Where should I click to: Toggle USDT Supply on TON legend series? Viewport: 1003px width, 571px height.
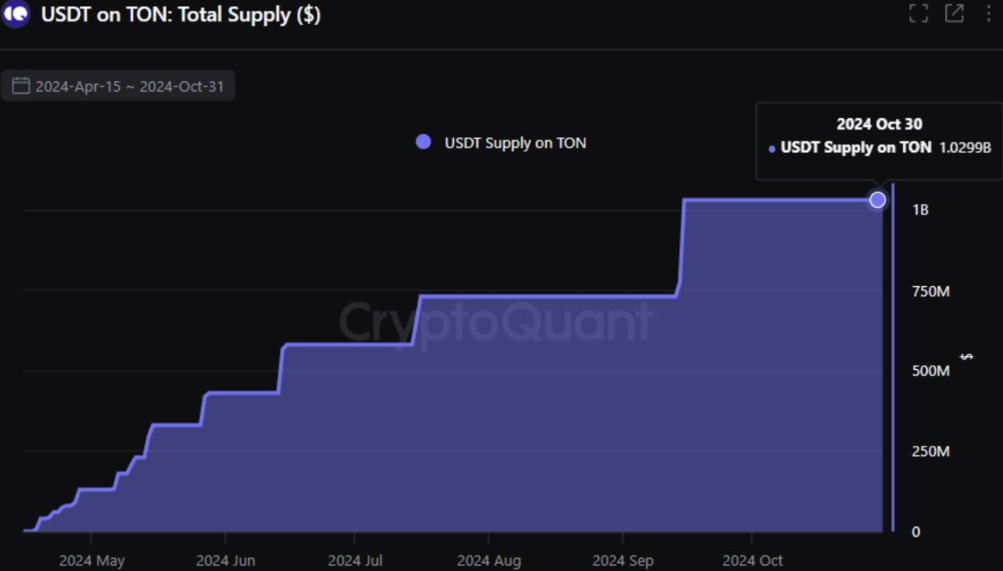pos(501,143)
